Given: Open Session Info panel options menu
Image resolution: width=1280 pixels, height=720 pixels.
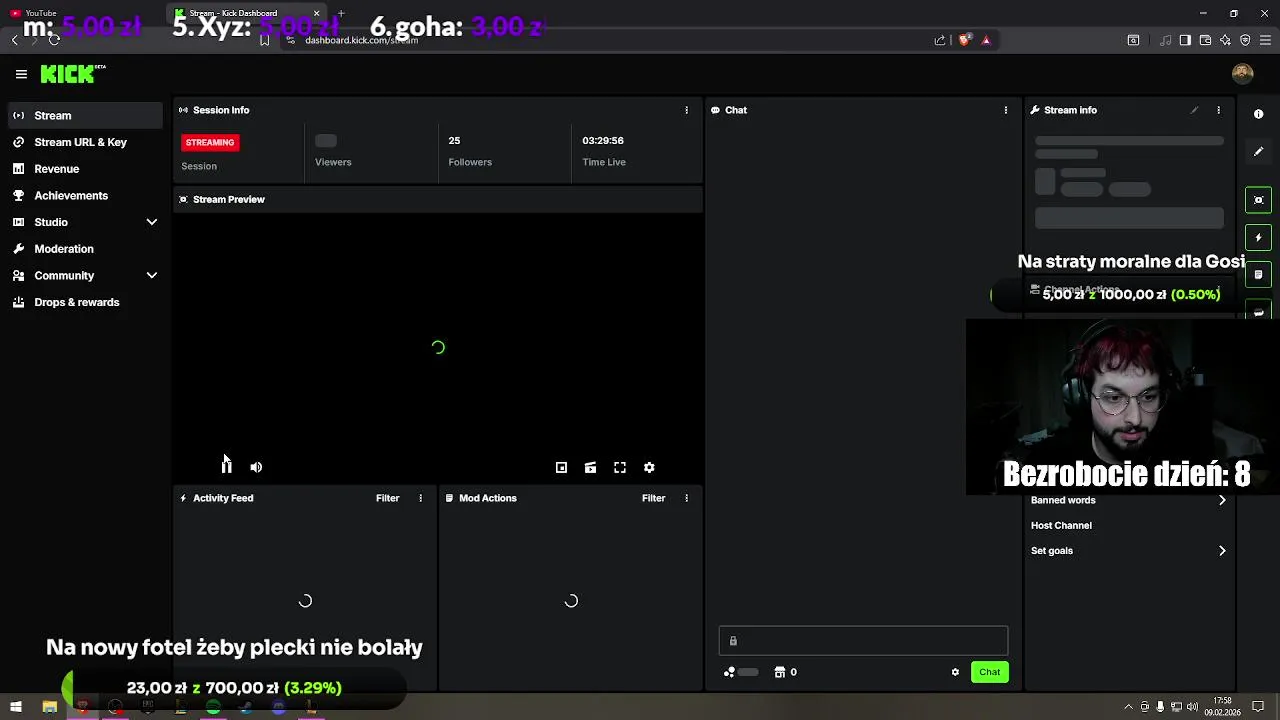Looking at the screenshot, I should 686,110.
